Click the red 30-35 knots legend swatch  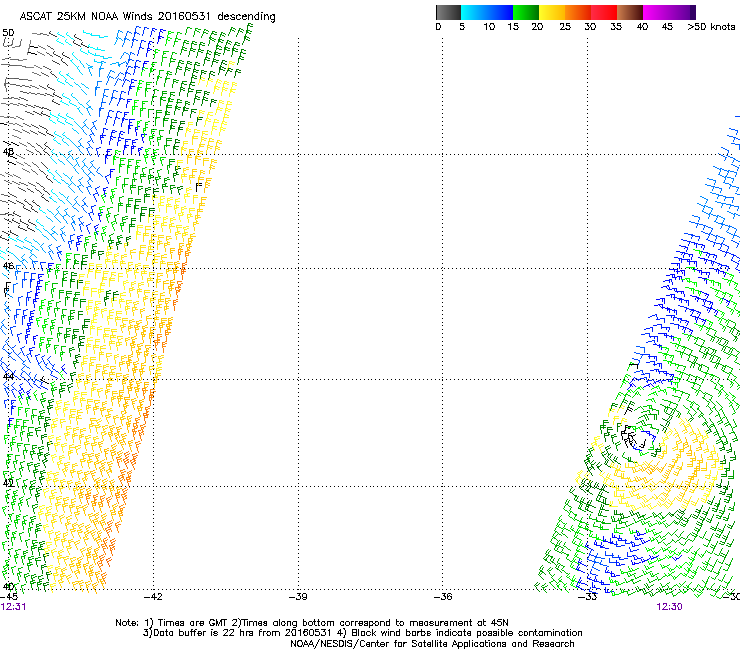click(x=604, y=12)
